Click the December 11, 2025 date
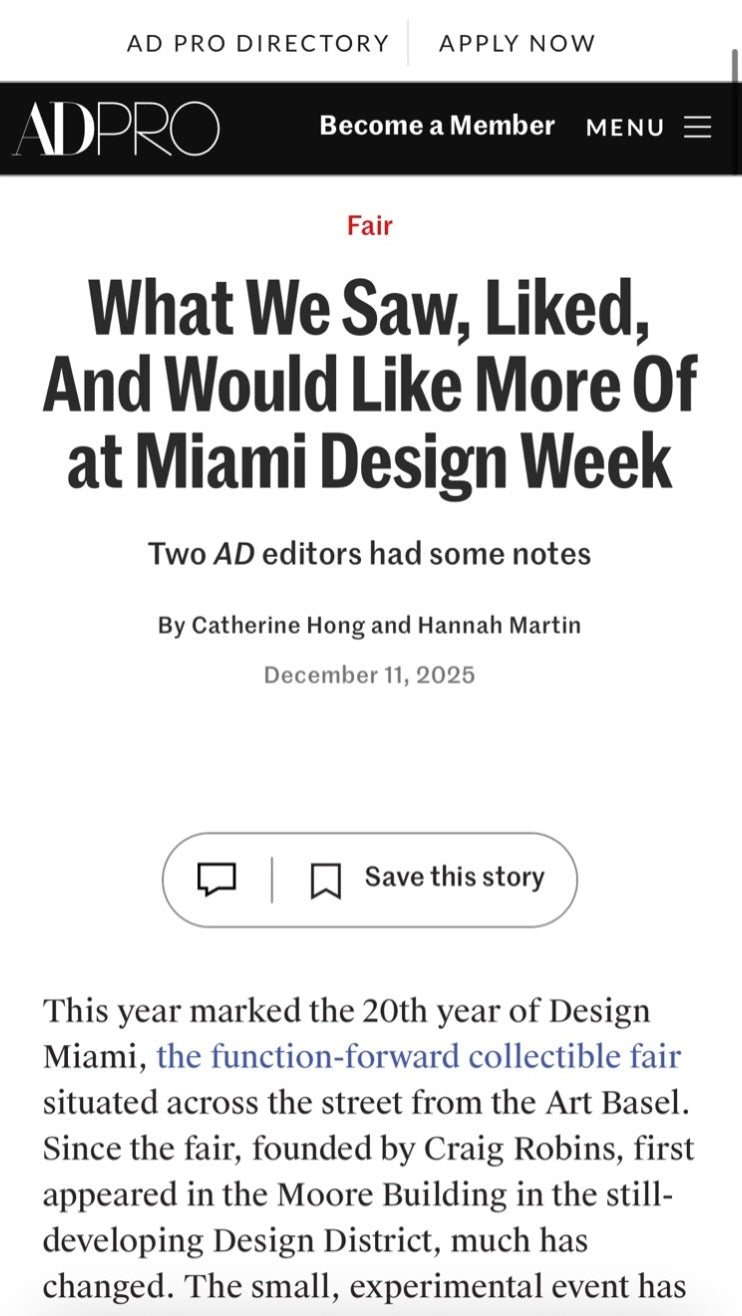Image resolution: width=742 pixels, height=1316 pixels. click(370, 675)
